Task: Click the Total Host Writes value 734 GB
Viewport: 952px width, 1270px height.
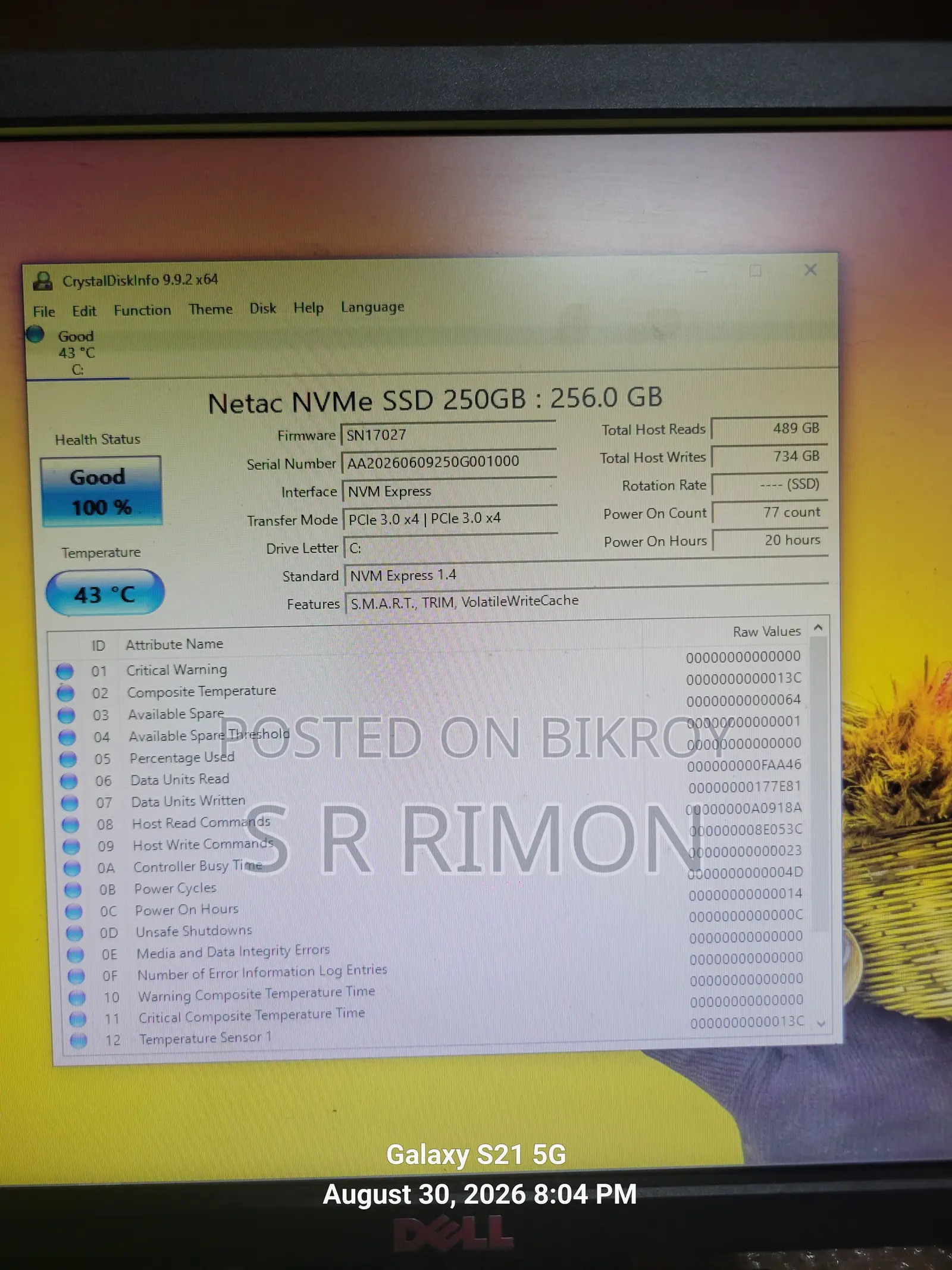Action: point(769,456)
